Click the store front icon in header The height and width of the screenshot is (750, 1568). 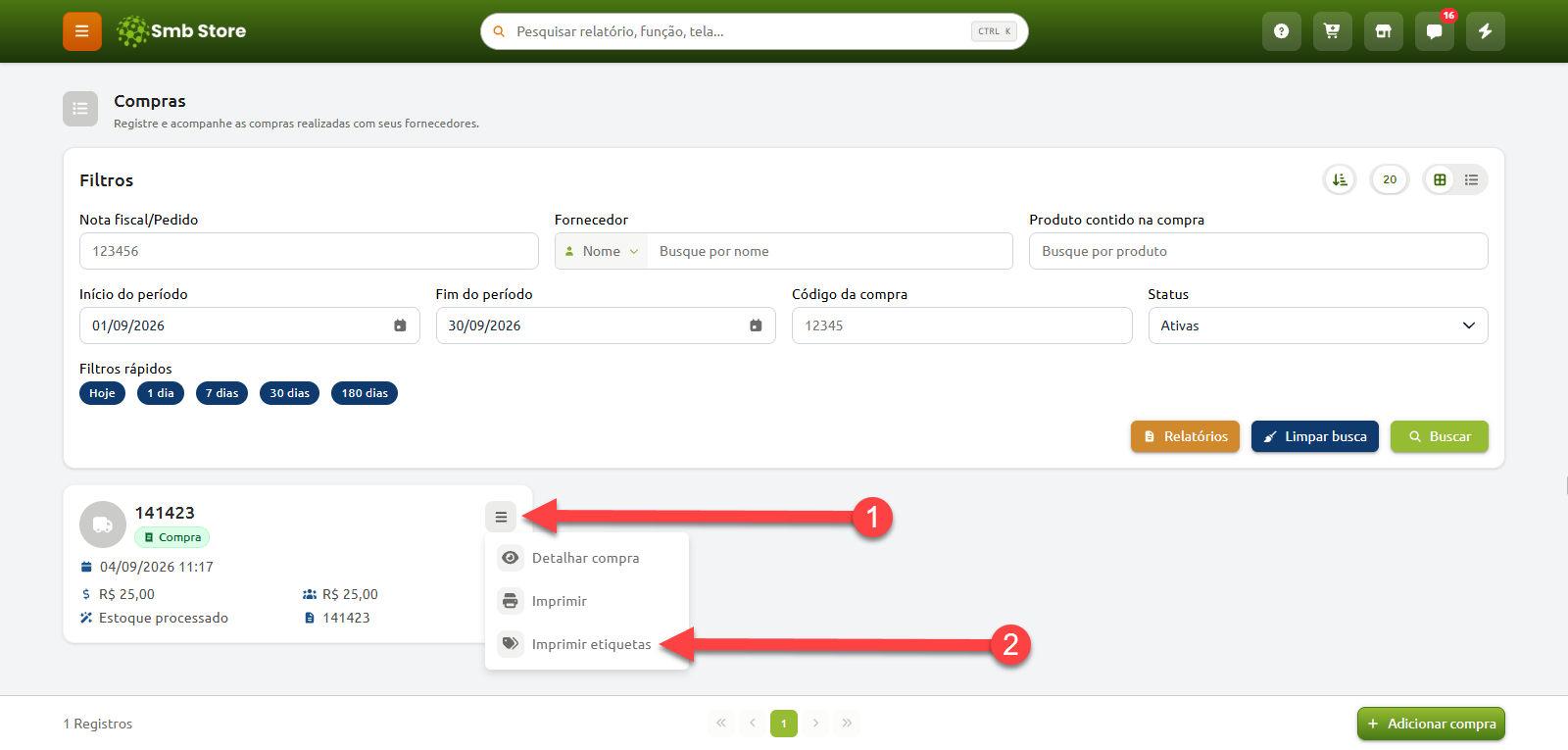pyautogui.click(x=1384, y=31)
